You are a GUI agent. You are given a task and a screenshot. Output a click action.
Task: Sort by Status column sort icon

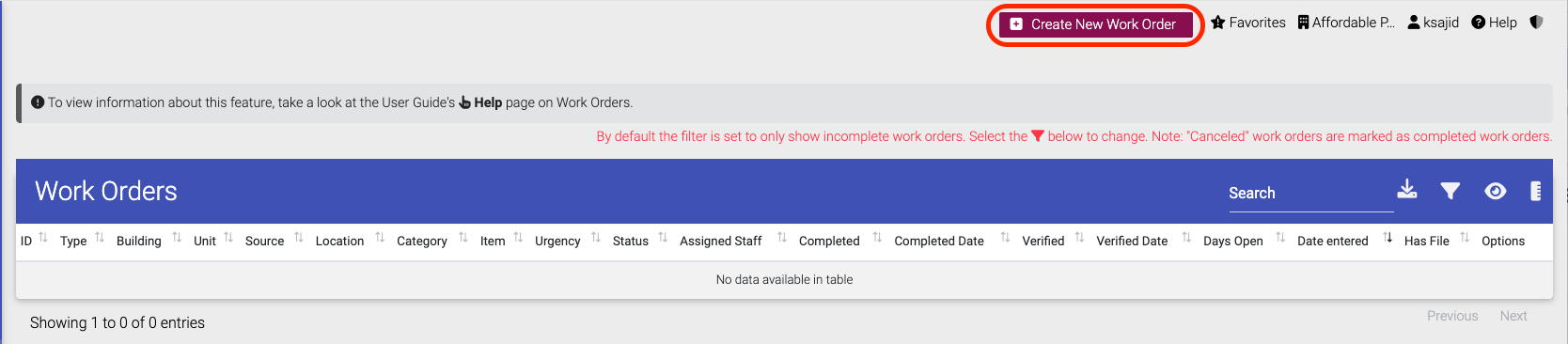663,237
